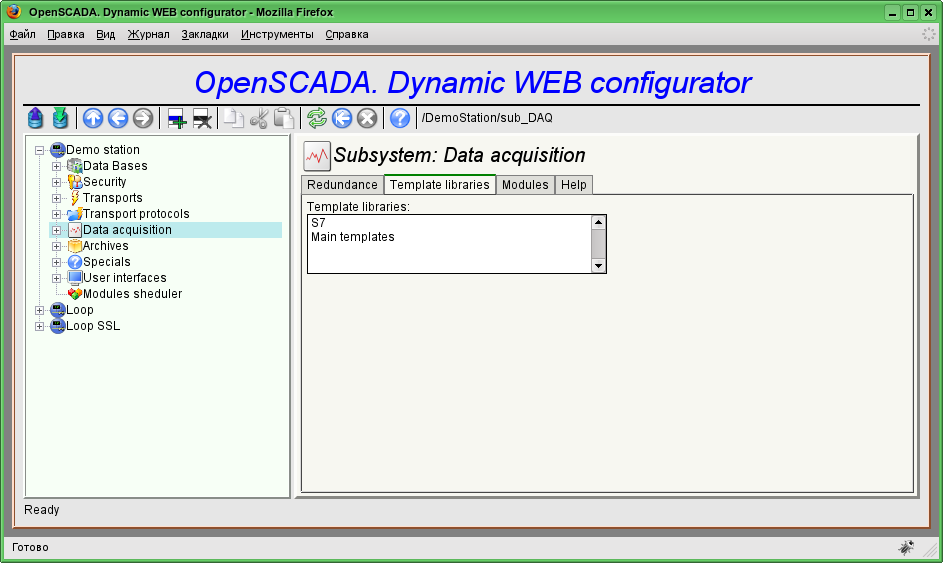This screenshot has width=943, height=563.
Task: Refresh the page with the green arrows icon
Action: pyautogui.click(x=317, y=118)
